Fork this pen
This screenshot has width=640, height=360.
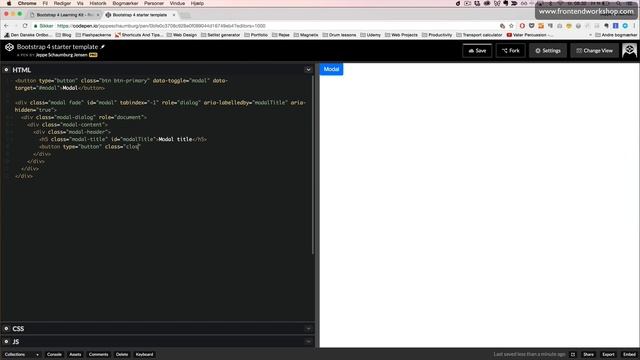click(511, 51)
